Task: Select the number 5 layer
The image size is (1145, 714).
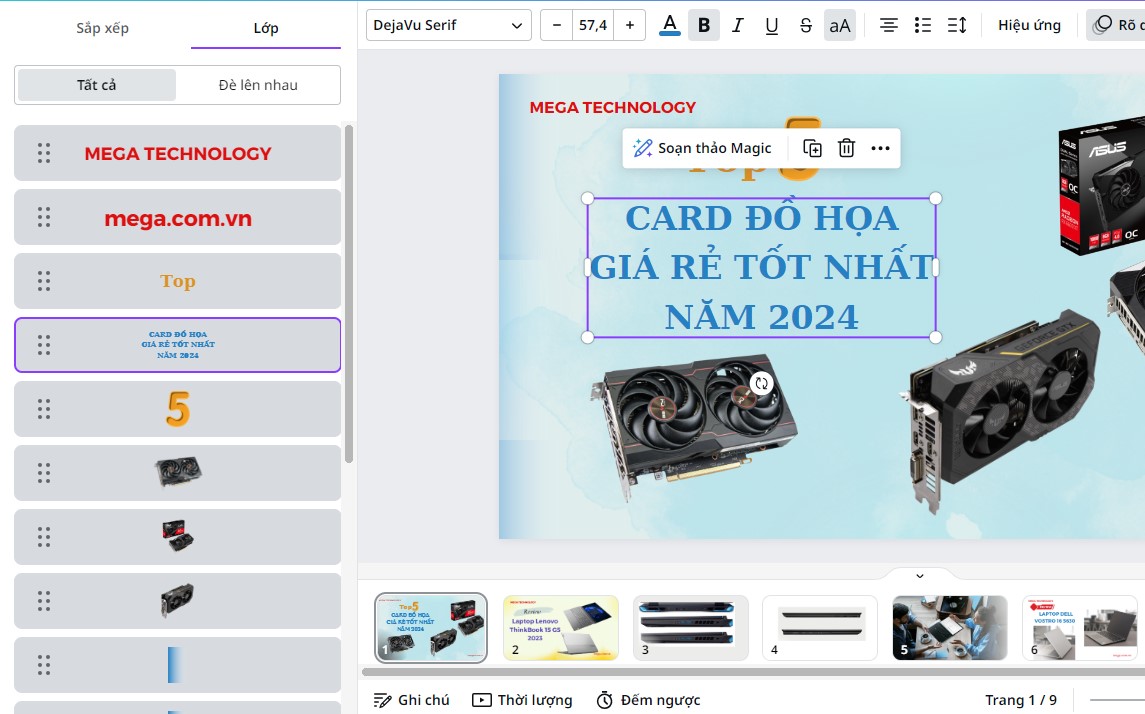Action: 177,409
